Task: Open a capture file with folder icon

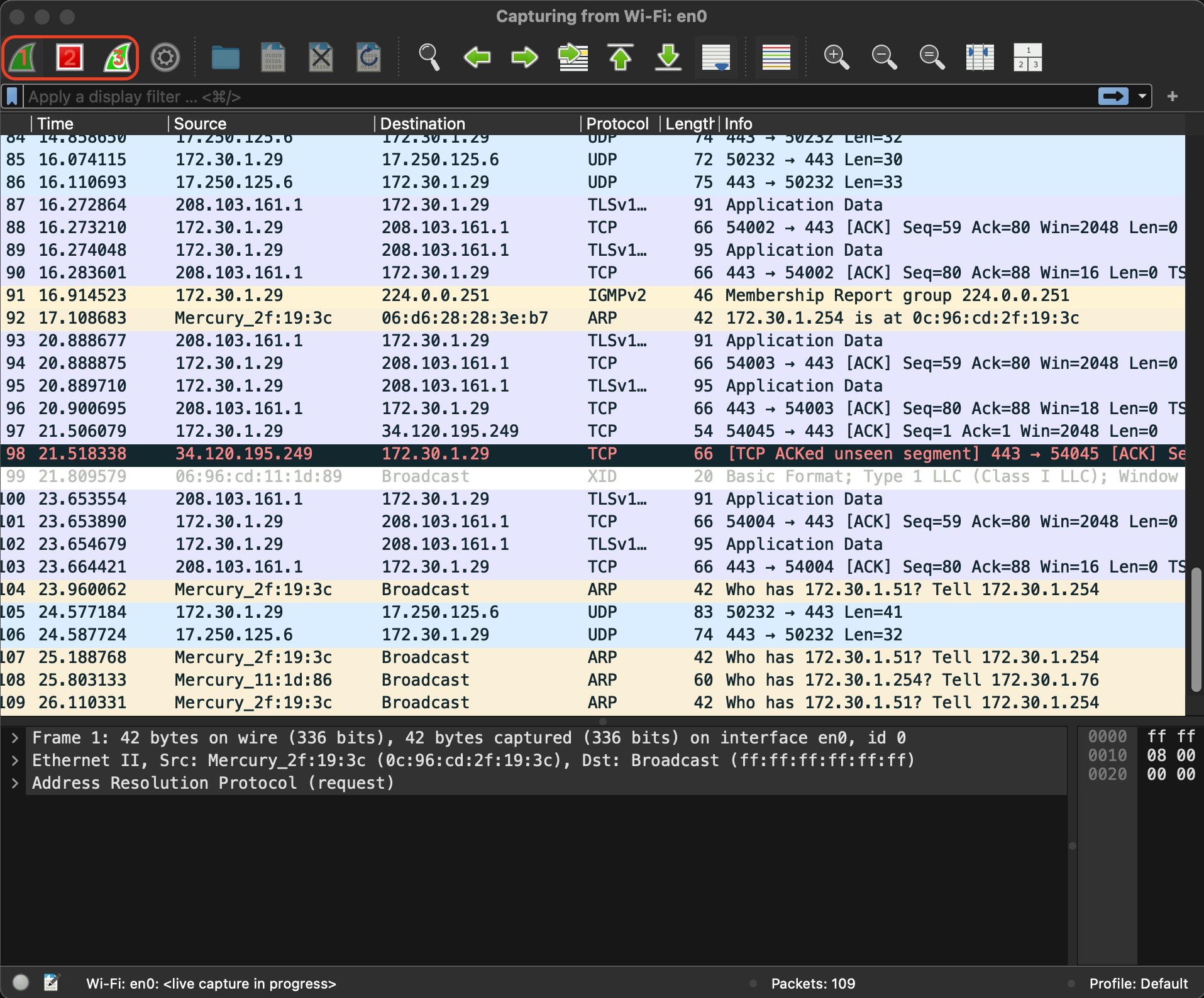Action: point(225,58)
